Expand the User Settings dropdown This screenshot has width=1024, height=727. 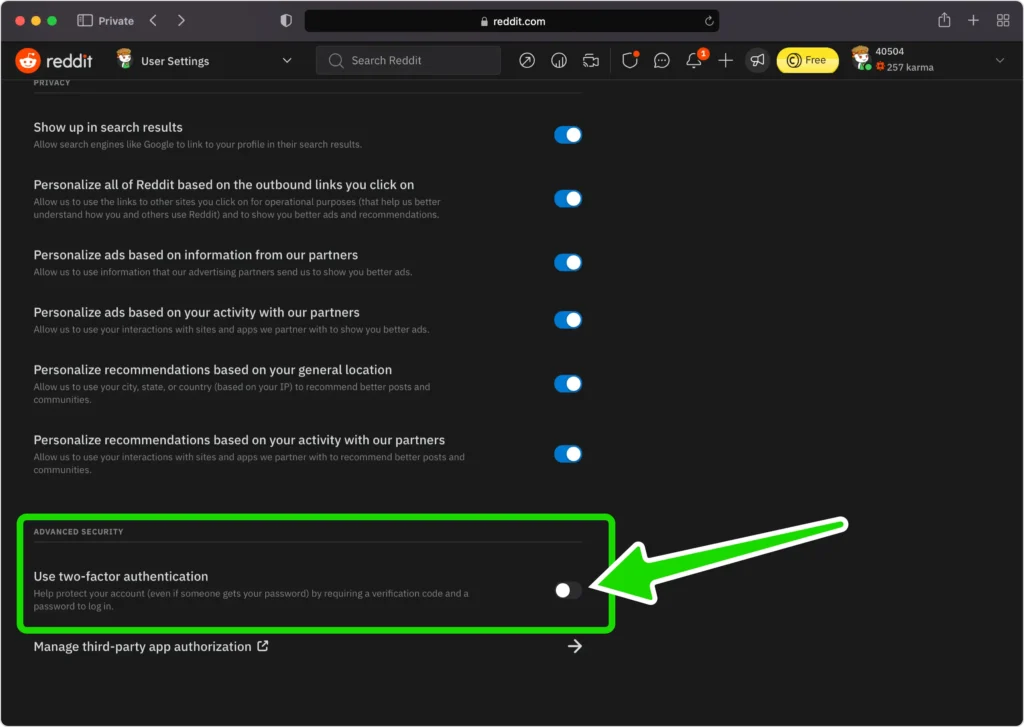(287, 61)
